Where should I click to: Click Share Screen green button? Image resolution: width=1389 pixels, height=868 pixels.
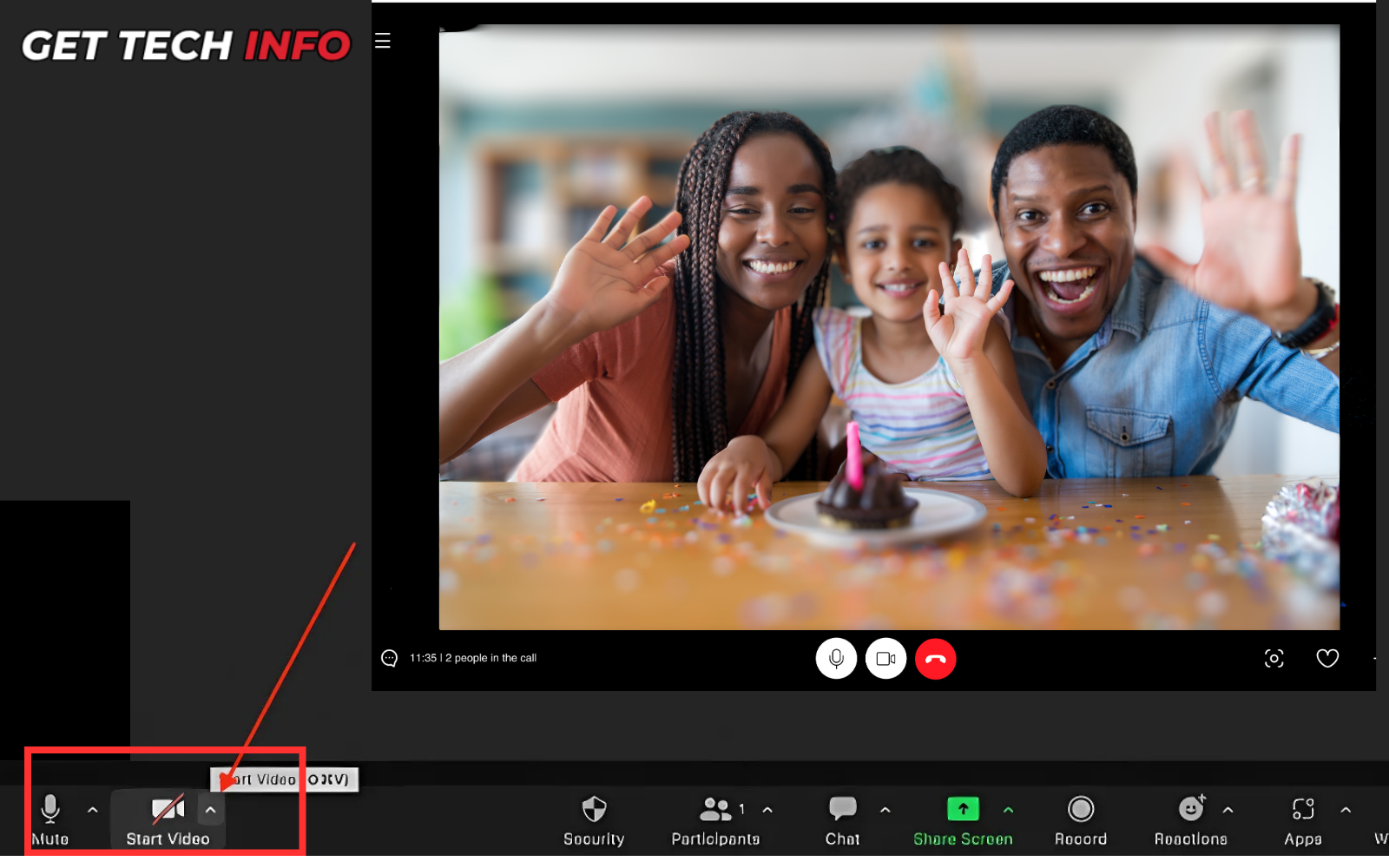[x=963, y=820]
